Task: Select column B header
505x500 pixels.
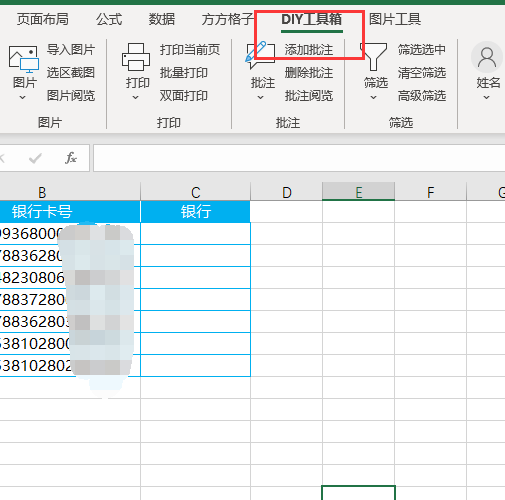Action: [70, 192]
